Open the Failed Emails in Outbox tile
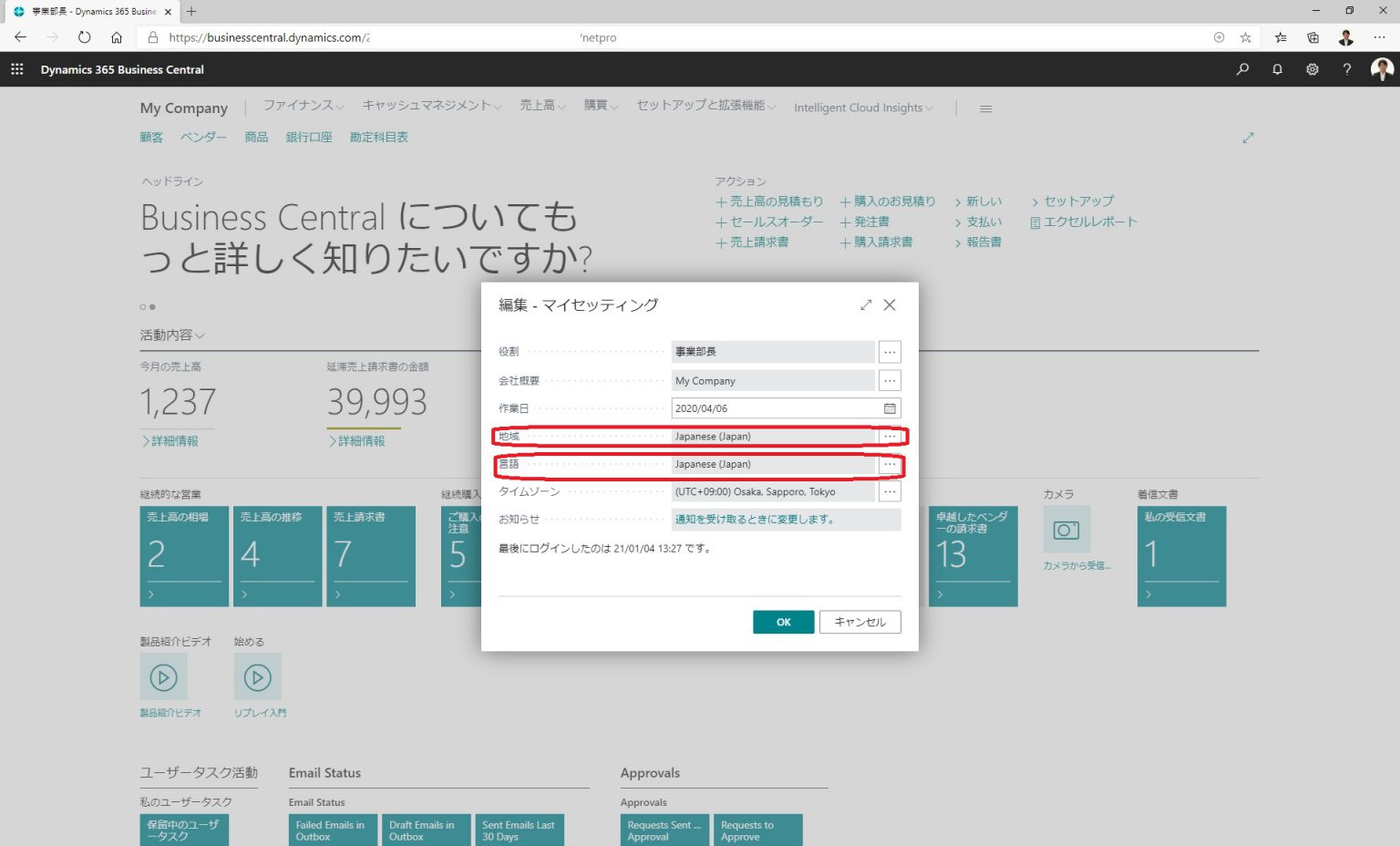The height and width of the screenshot is (846, 1400). [x=331, y=830]
